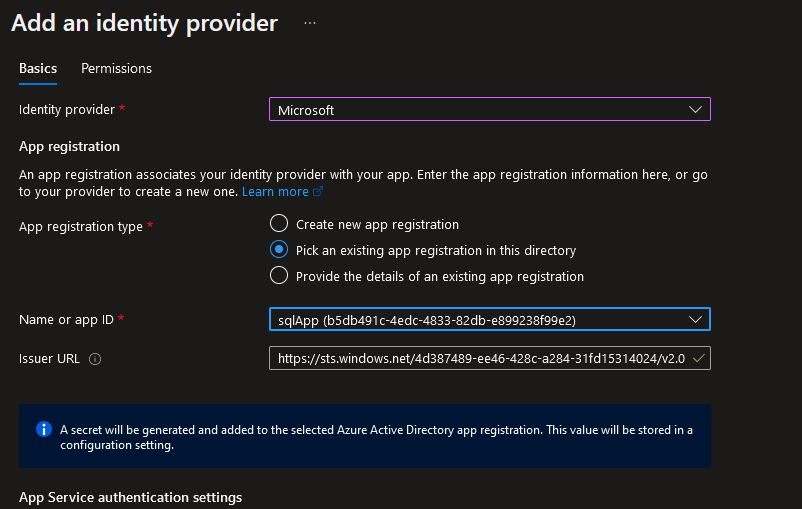This screenshot has width=802, height=509.
Task: Open the Learn more link
Action: point(275,192)
